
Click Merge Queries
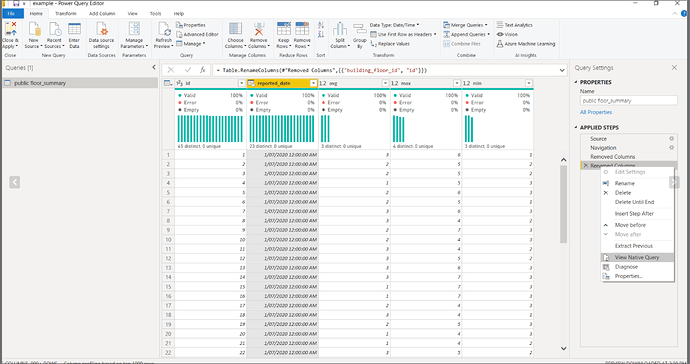[x=466, y=25]
